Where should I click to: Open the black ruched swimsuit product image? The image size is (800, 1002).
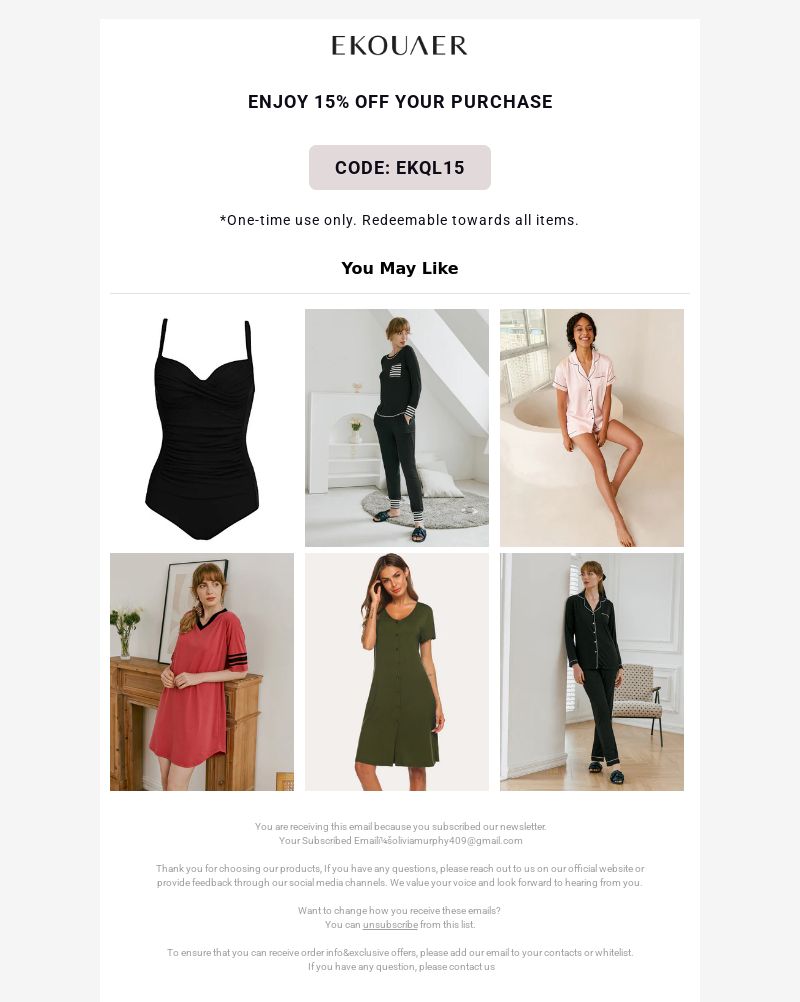202,428
